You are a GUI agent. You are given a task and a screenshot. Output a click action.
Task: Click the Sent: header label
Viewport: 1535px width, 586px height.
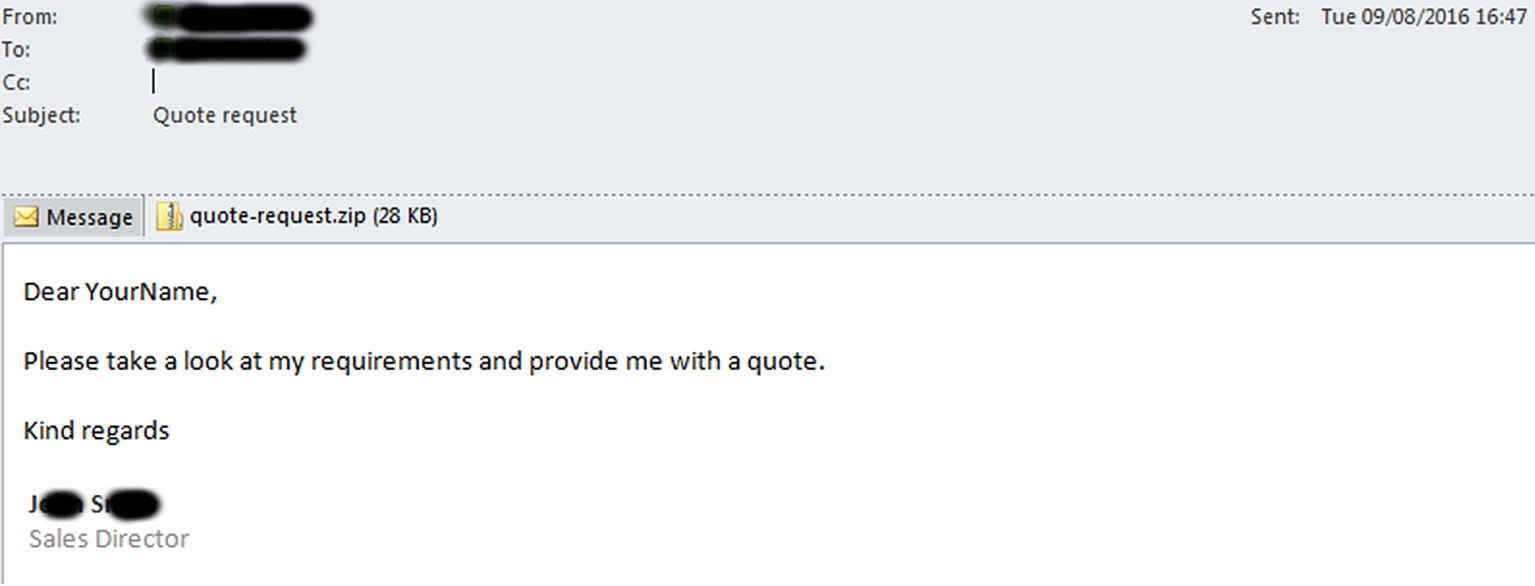1275,17
